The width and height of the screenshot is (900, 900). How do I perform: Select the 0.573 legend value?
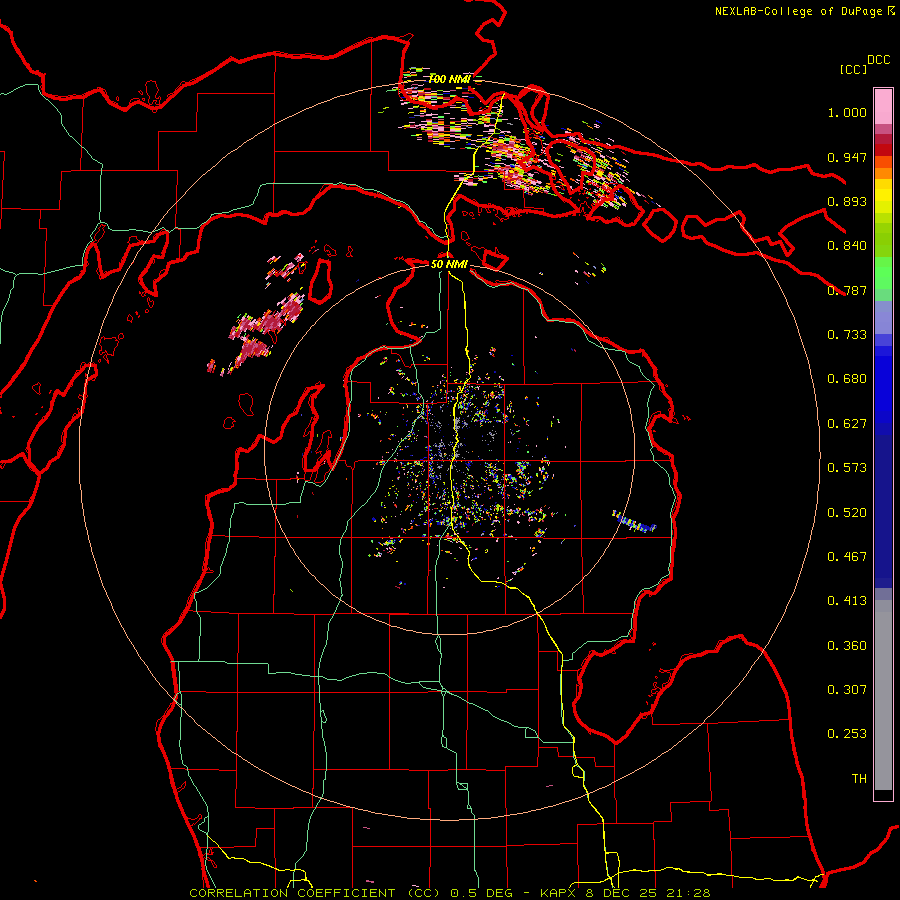(x=847, y=468)
